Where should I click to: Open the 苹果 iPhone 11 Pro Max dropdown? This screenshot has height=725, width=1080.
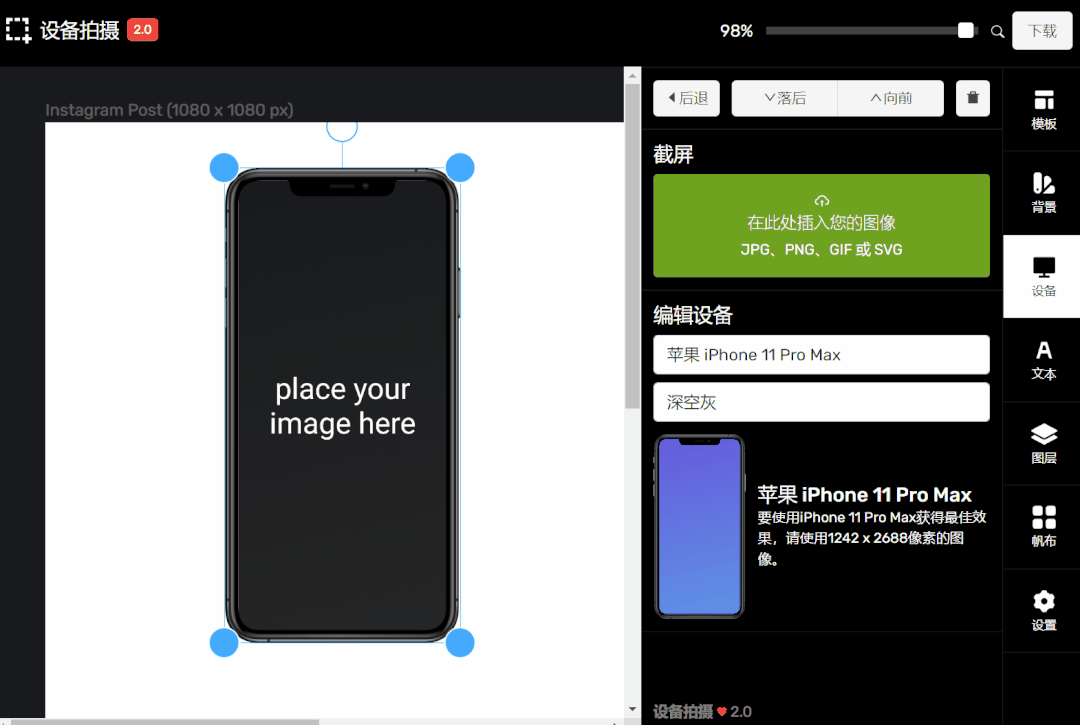821,355
